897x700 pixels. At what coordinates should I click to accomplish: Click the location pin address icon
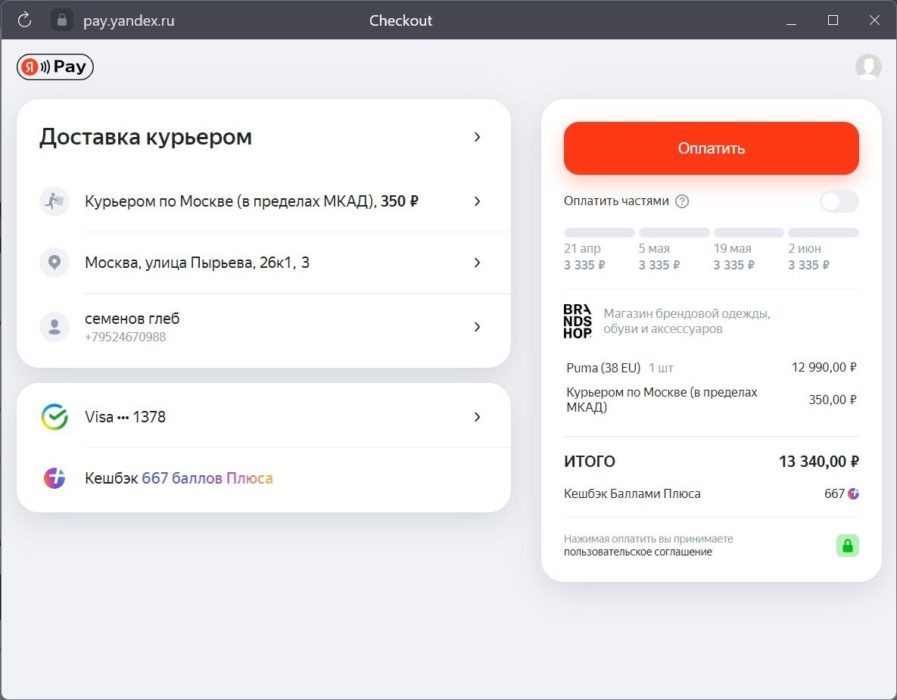pos(54,263)
